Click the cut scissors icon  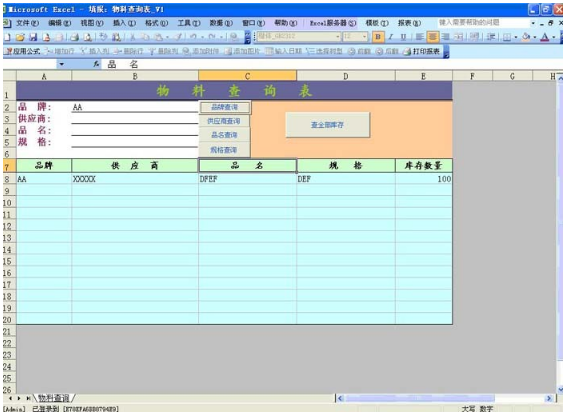coord(133,37)
